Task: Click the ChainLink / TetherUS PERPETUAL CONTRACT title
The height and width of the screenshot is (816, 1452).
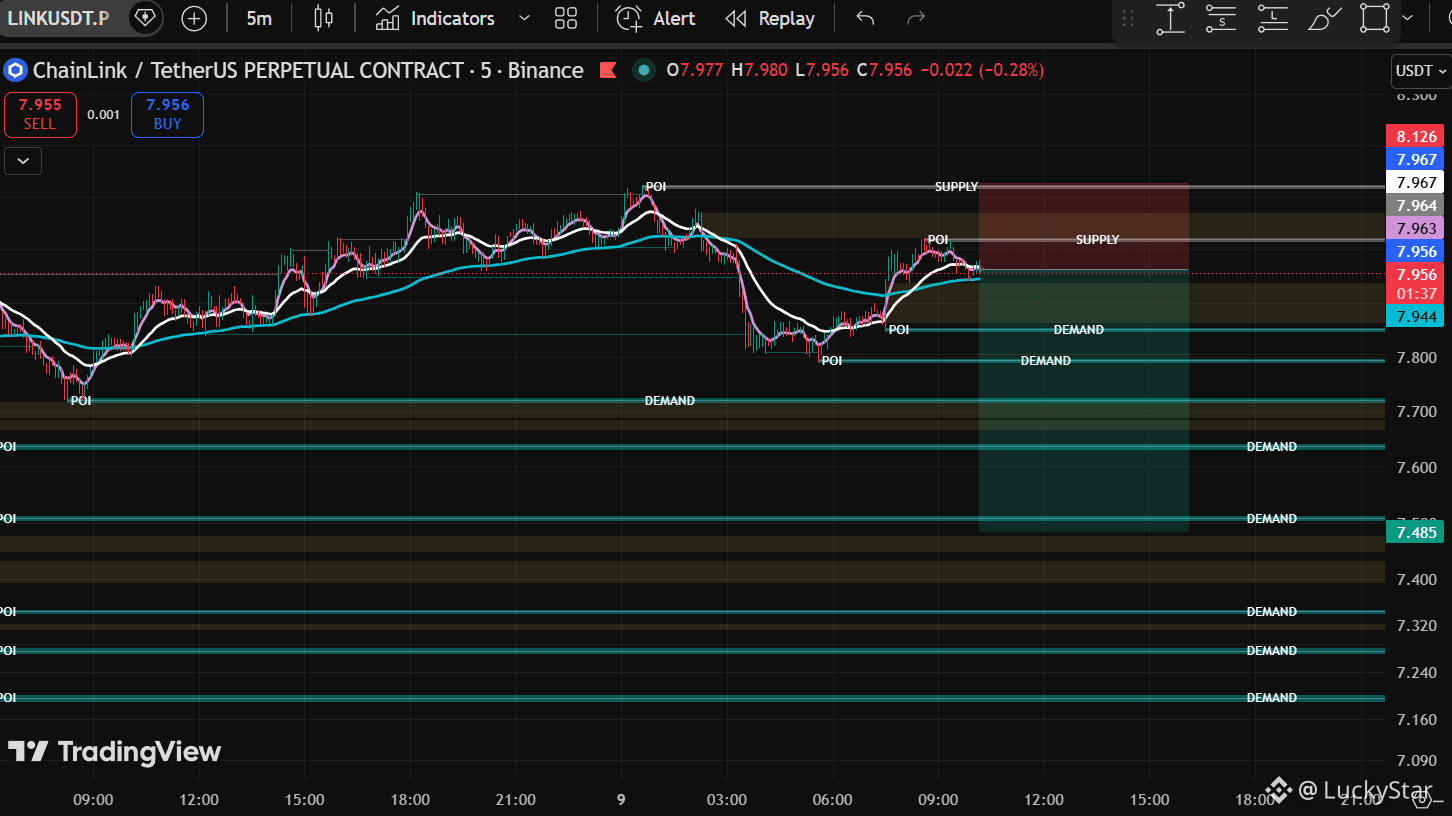Action: pyautogui.click(x=247, y=70)
